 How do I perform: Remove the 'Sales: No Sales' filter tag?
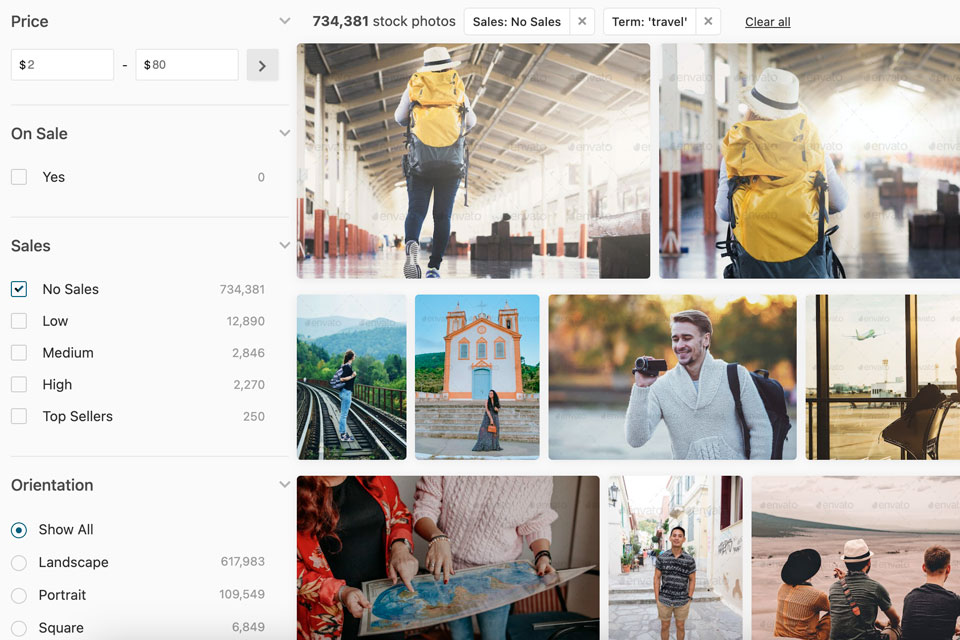pyautogui.click(x=582, y=21)
